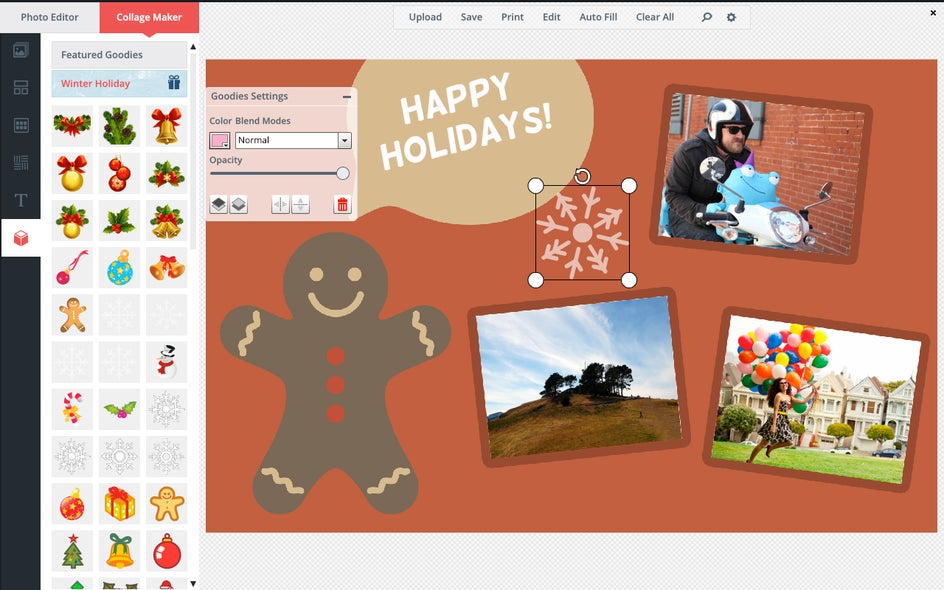Add the blue starred ornament goodie
Viewport: 944px width, 590px height.
click(119, 267)
